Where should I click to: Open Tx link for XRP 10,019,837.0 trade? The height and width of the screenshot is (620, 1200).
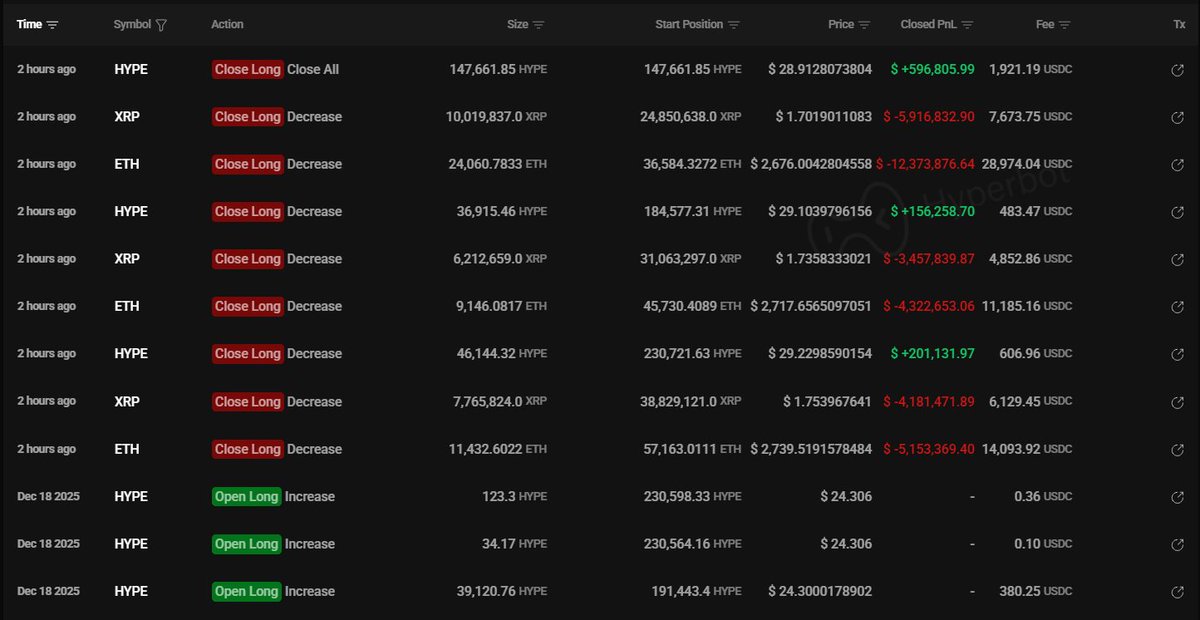(1177, 117)
